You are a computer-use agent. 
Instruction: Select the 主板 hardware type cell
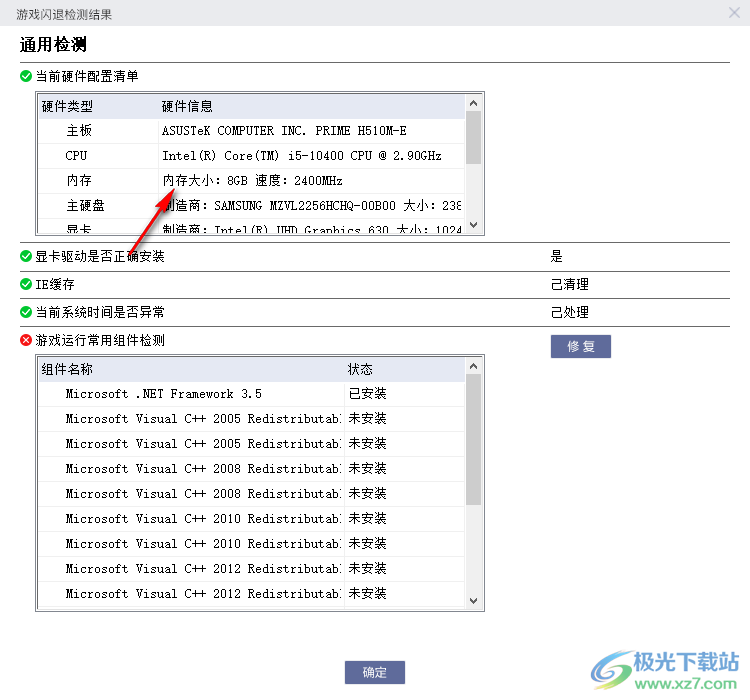(x=98, y=131)
